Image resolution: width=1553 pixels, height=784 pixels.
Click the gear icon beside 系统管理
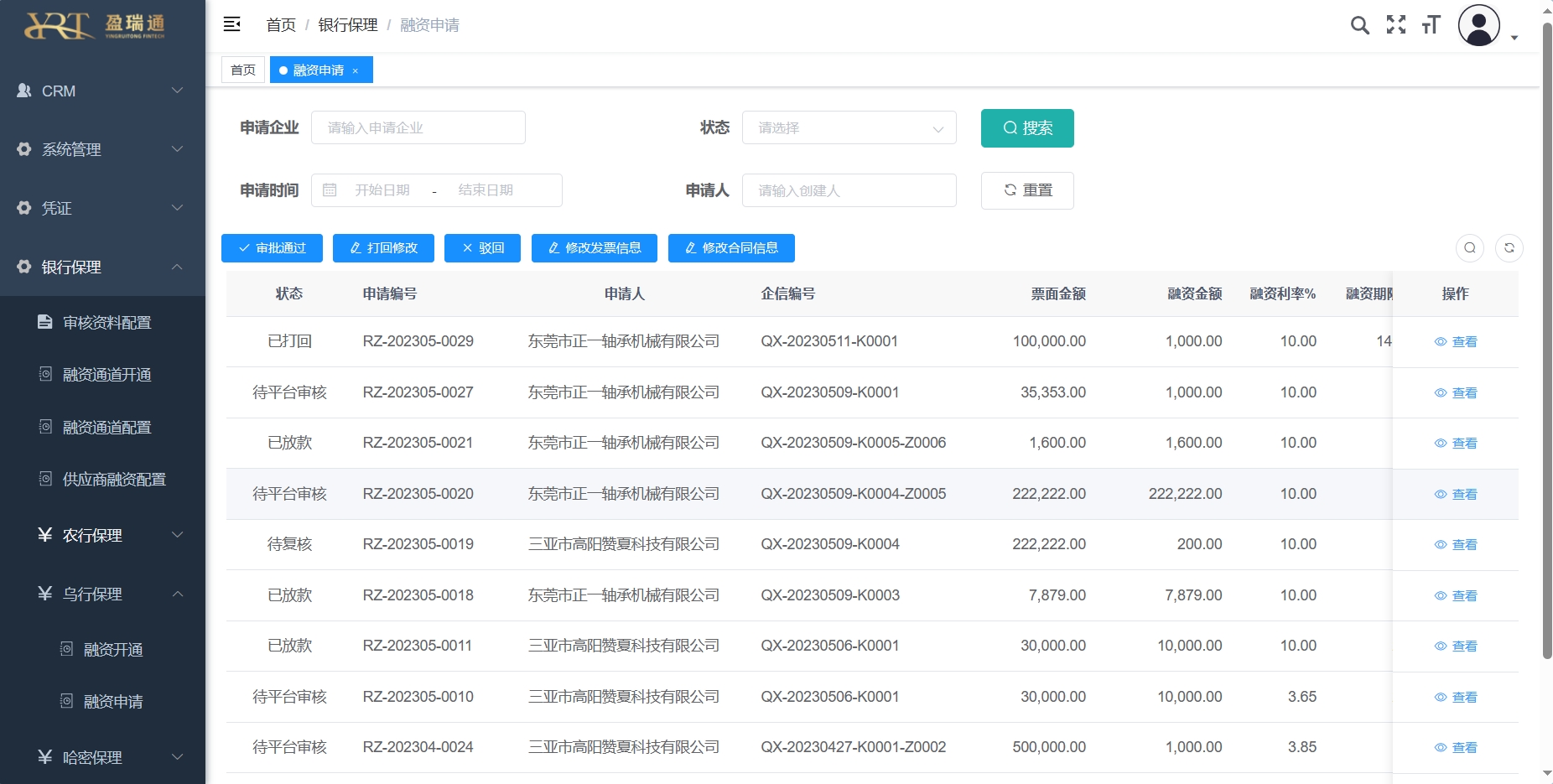[x=24, y=149]
